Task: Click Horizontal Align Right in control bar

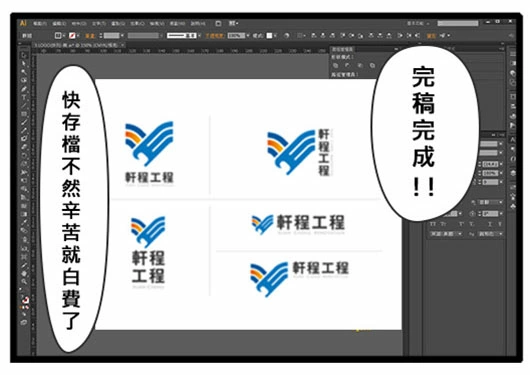Action: click(332, 35)
